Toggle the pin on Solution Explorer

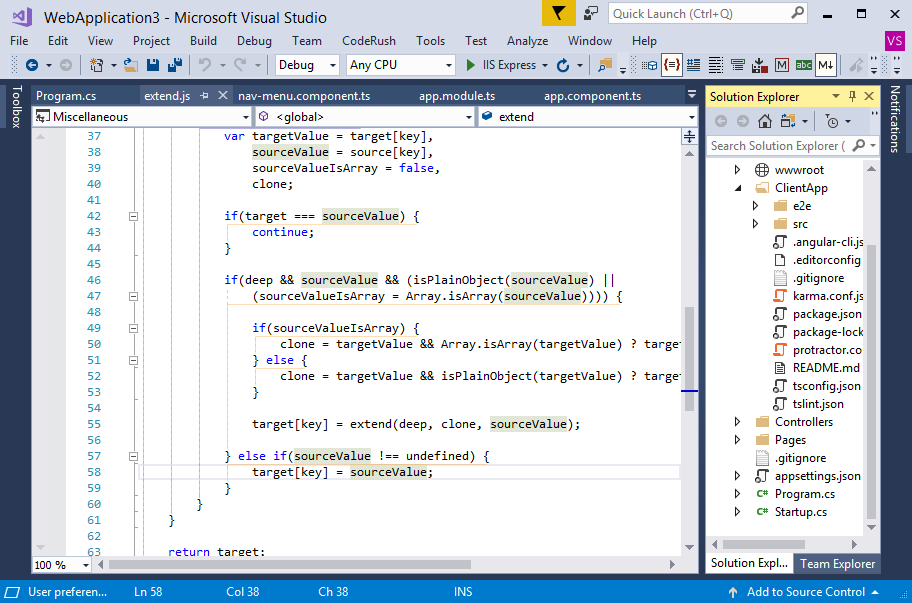coord(852,97)
